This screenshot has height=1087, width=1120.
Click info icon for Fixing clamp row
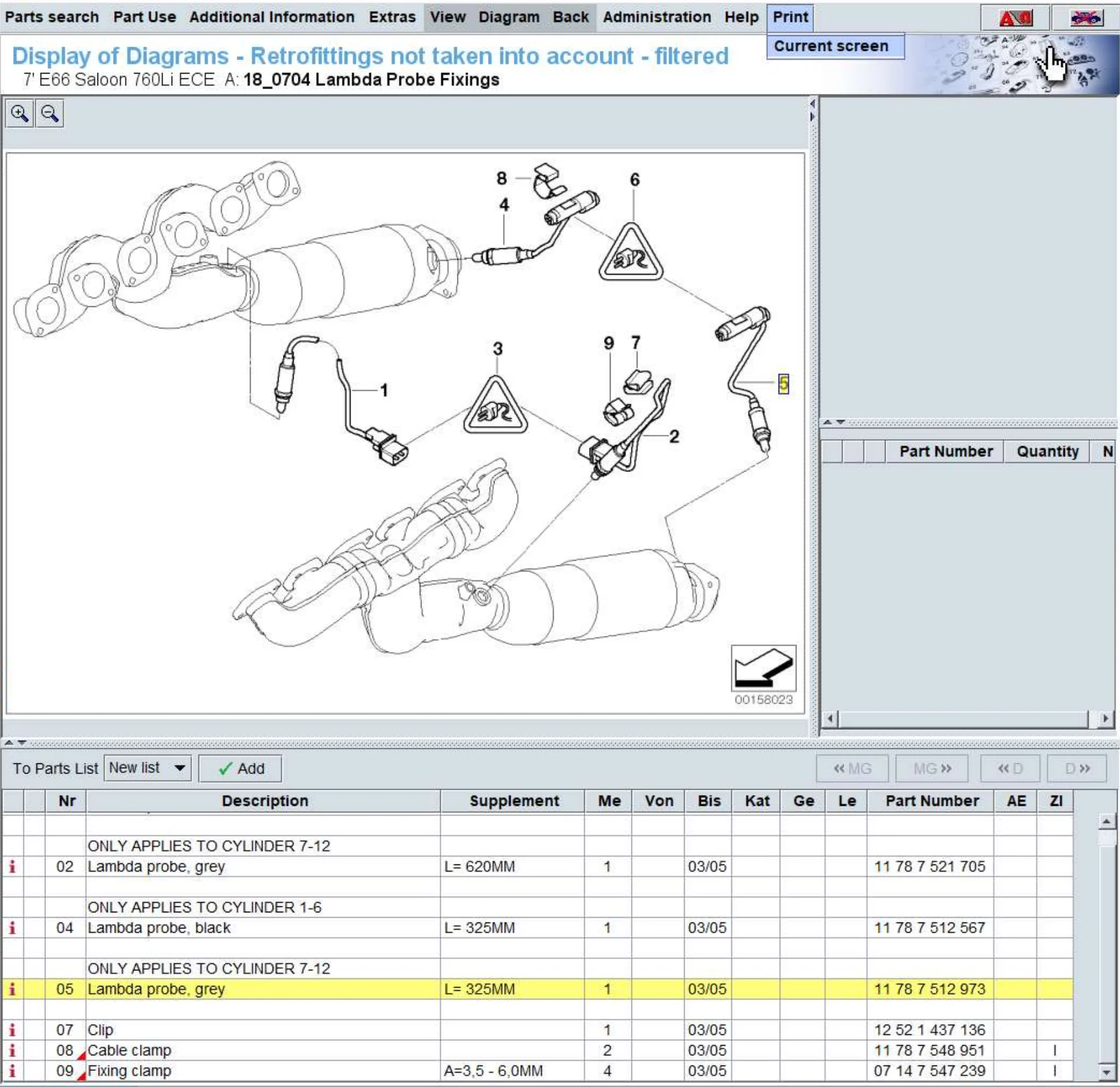(x=12, y=1070)
